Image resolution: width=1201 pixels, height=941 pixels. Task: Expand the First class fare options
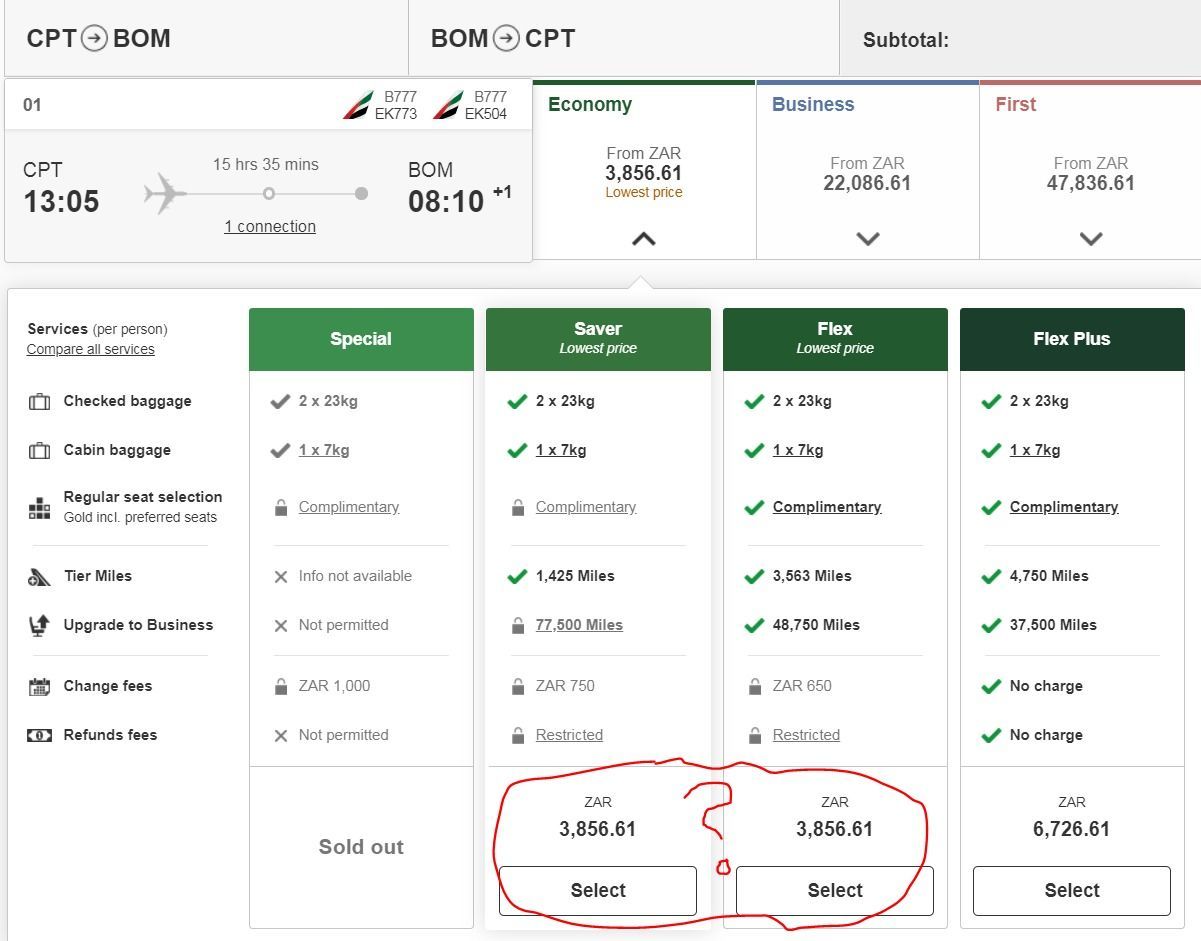click(x=1091, y=239)
